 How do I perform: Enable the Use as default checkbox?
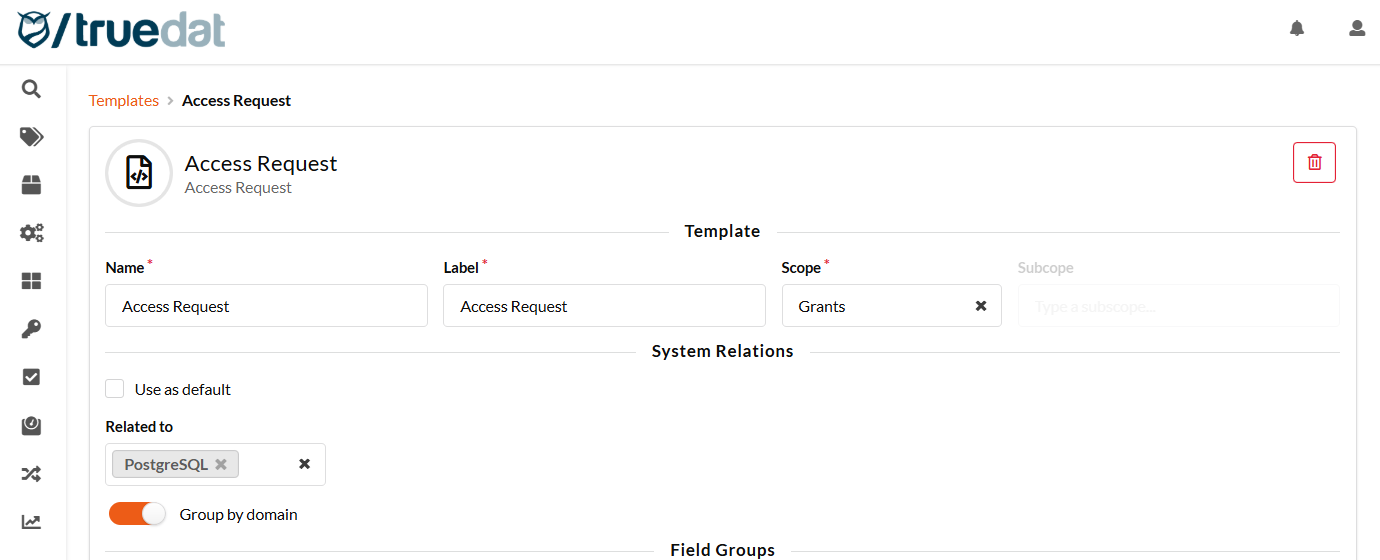(x=115, y=389)
